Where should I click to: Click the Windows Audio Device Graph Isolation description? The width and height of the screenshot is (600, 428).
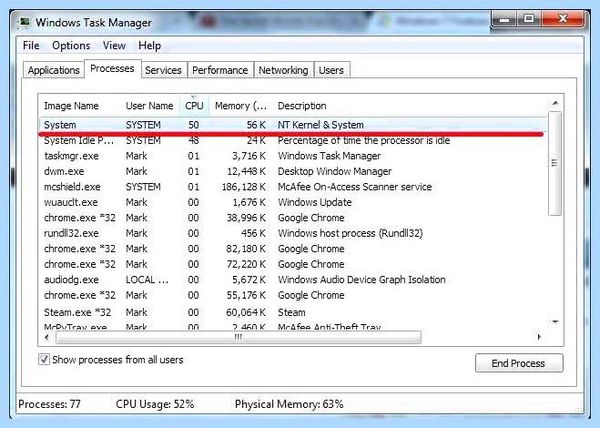[x=362, y=280]
